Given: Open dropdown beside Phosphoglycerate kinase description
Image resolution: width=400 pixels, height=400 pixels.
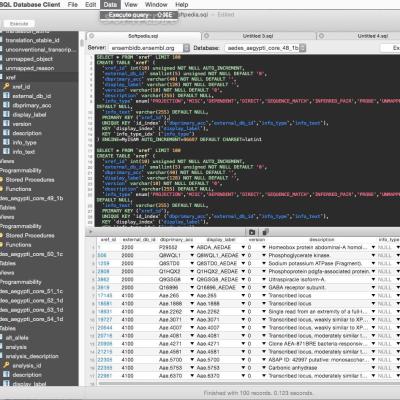Looking at the screenshot, I should point(373,255).
